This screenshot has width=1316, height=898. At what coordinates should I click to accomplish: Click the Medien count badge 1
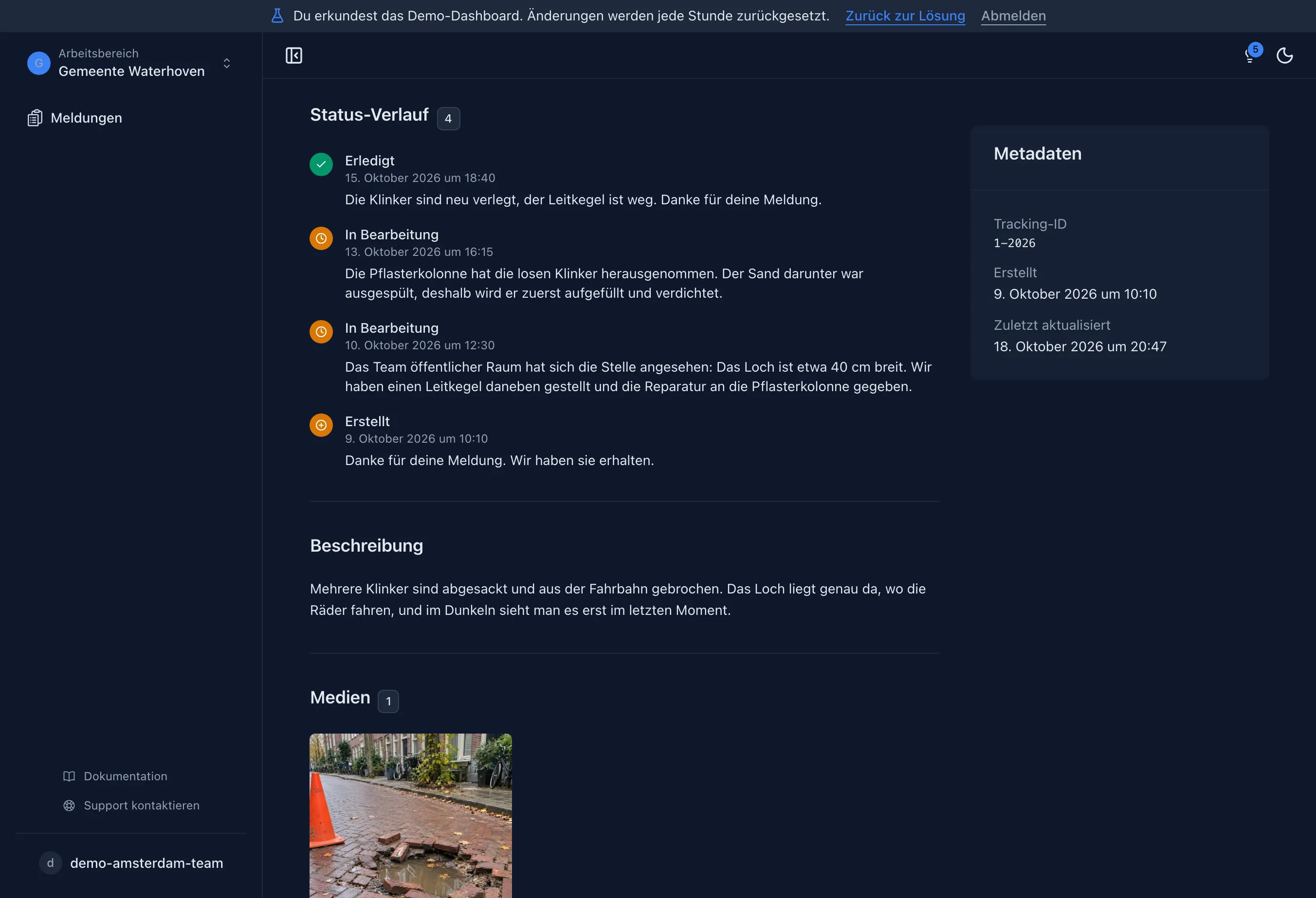tap(388, 701)
